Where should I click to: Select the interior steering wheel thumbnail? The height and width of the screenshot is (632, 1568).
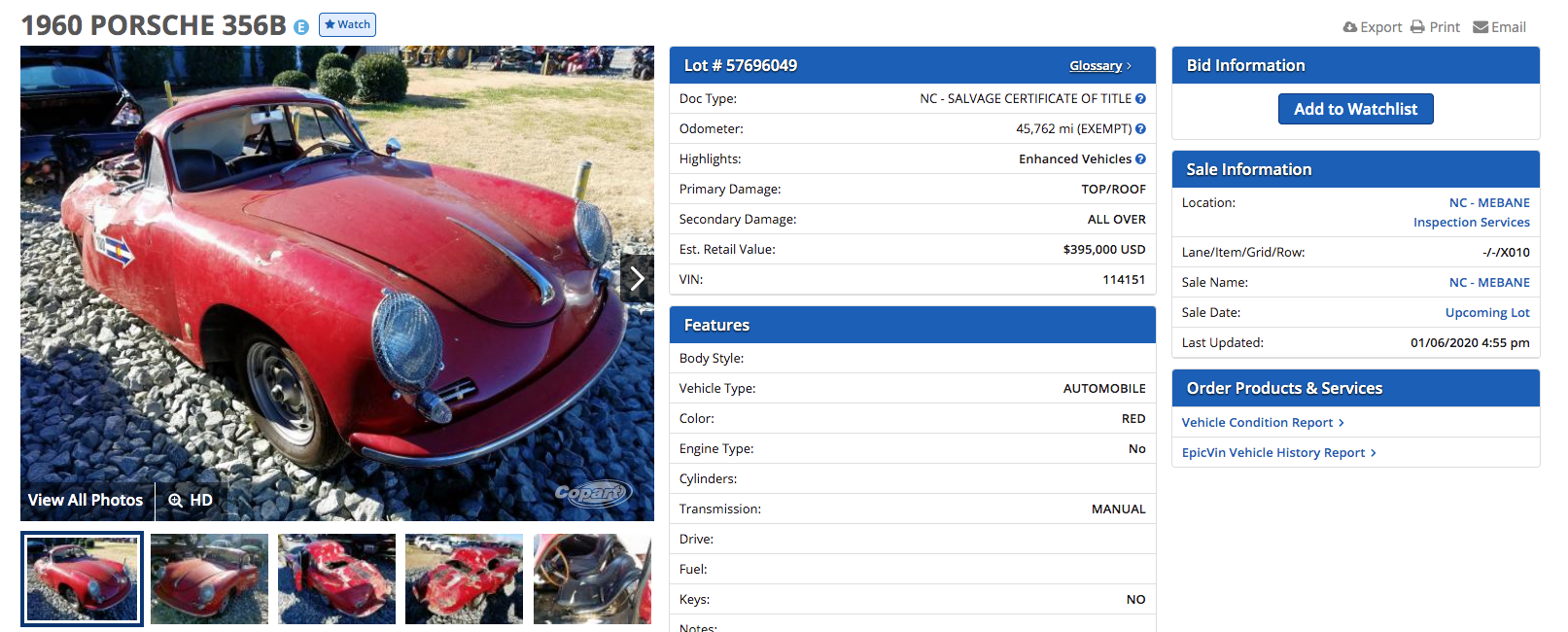[592, 579]
